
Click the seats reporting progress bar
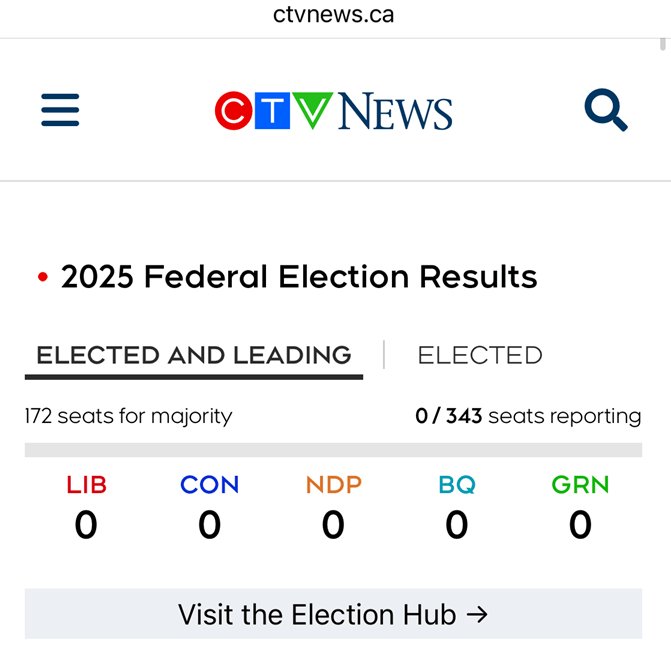tap(333, 450)
